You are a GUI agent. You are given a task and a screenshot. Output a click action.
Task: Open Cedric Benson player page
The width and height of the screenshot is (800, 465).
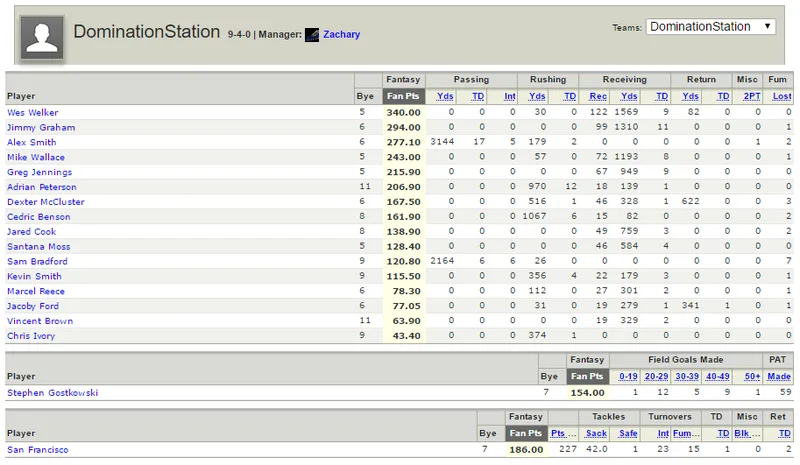coord(39,216)
